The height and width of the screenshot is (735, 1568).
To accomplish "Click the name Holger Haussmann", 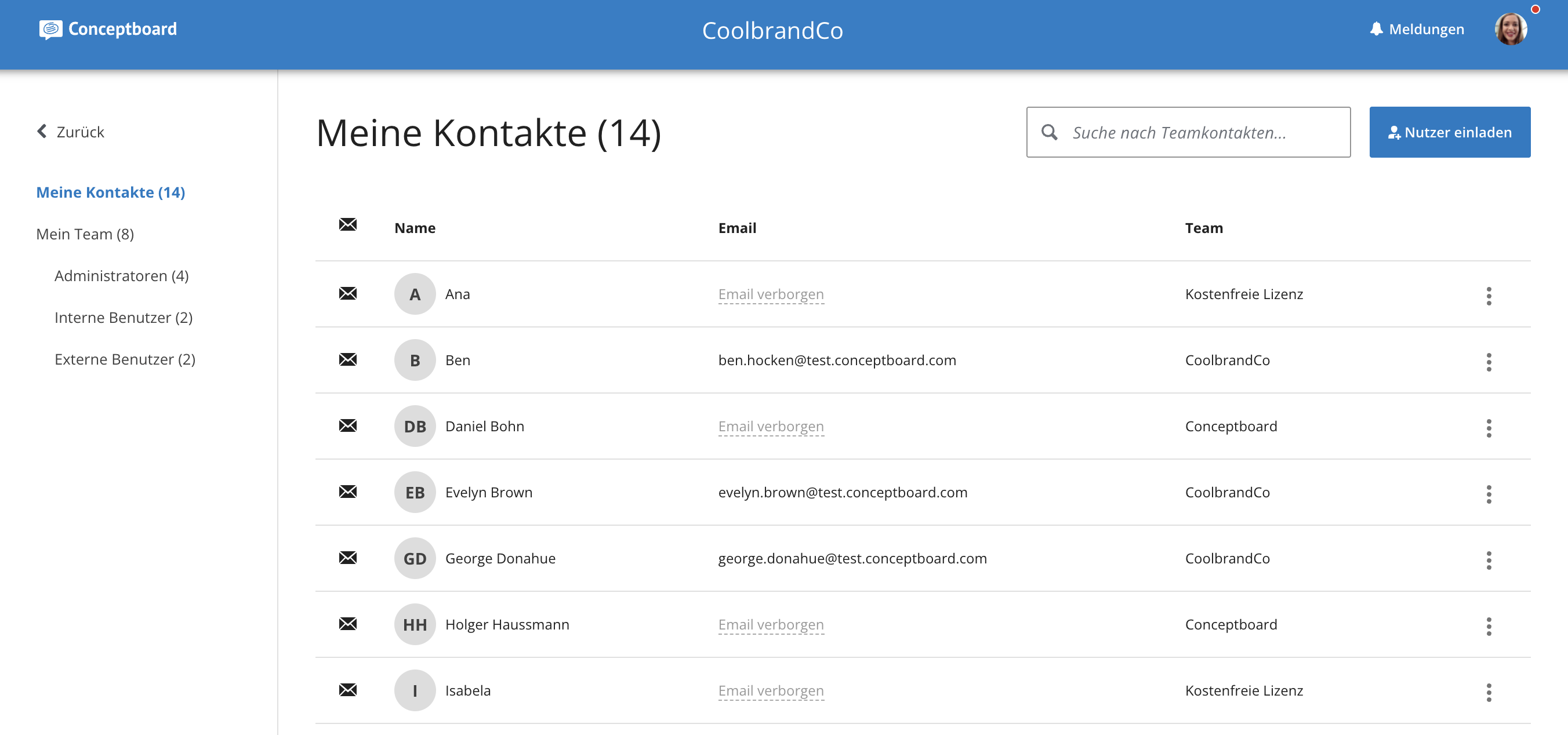I will (507, 624).
